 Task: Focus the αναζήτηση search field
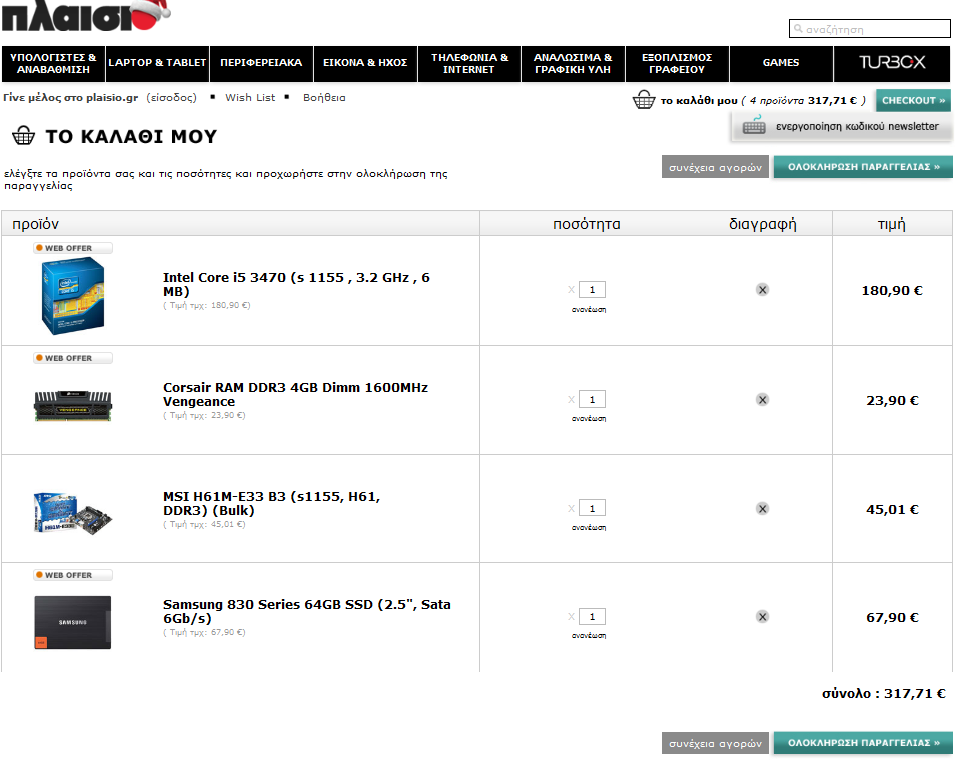(x=870, y=28)
